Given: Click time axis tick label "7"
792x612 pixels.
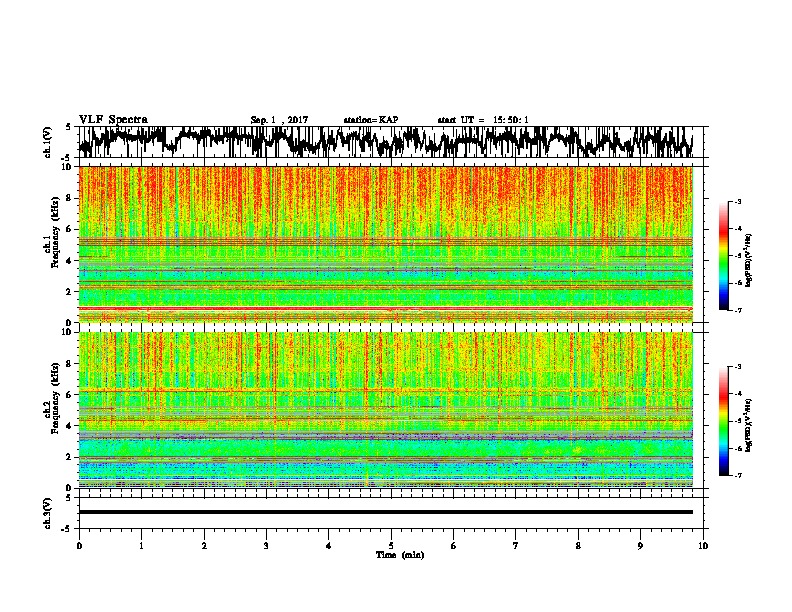Looking at the screenshot, I should pyautogui.click(x=516, y=546).
